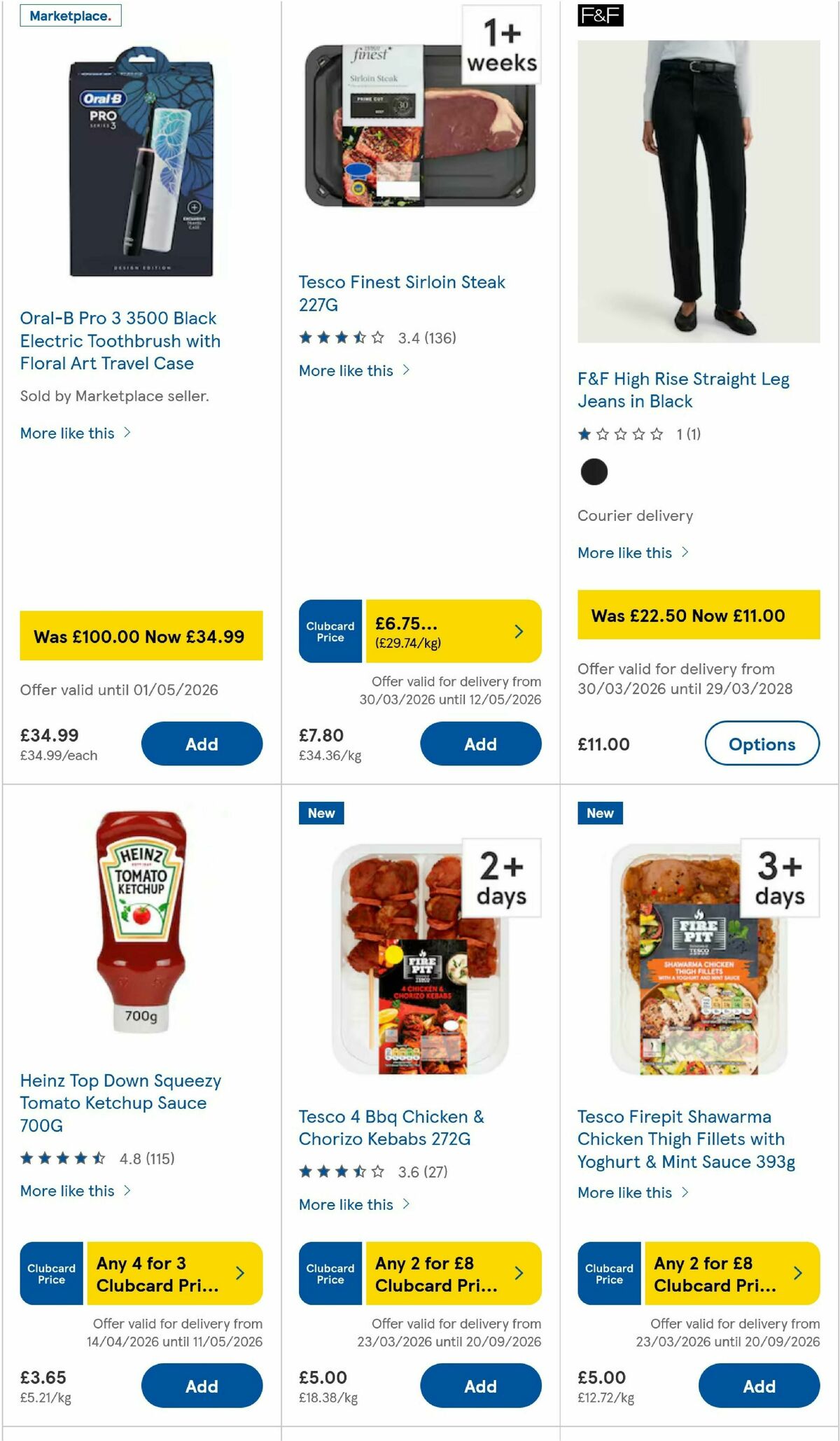Click the New badge on chicken kebabs

(x=321, y=813)
